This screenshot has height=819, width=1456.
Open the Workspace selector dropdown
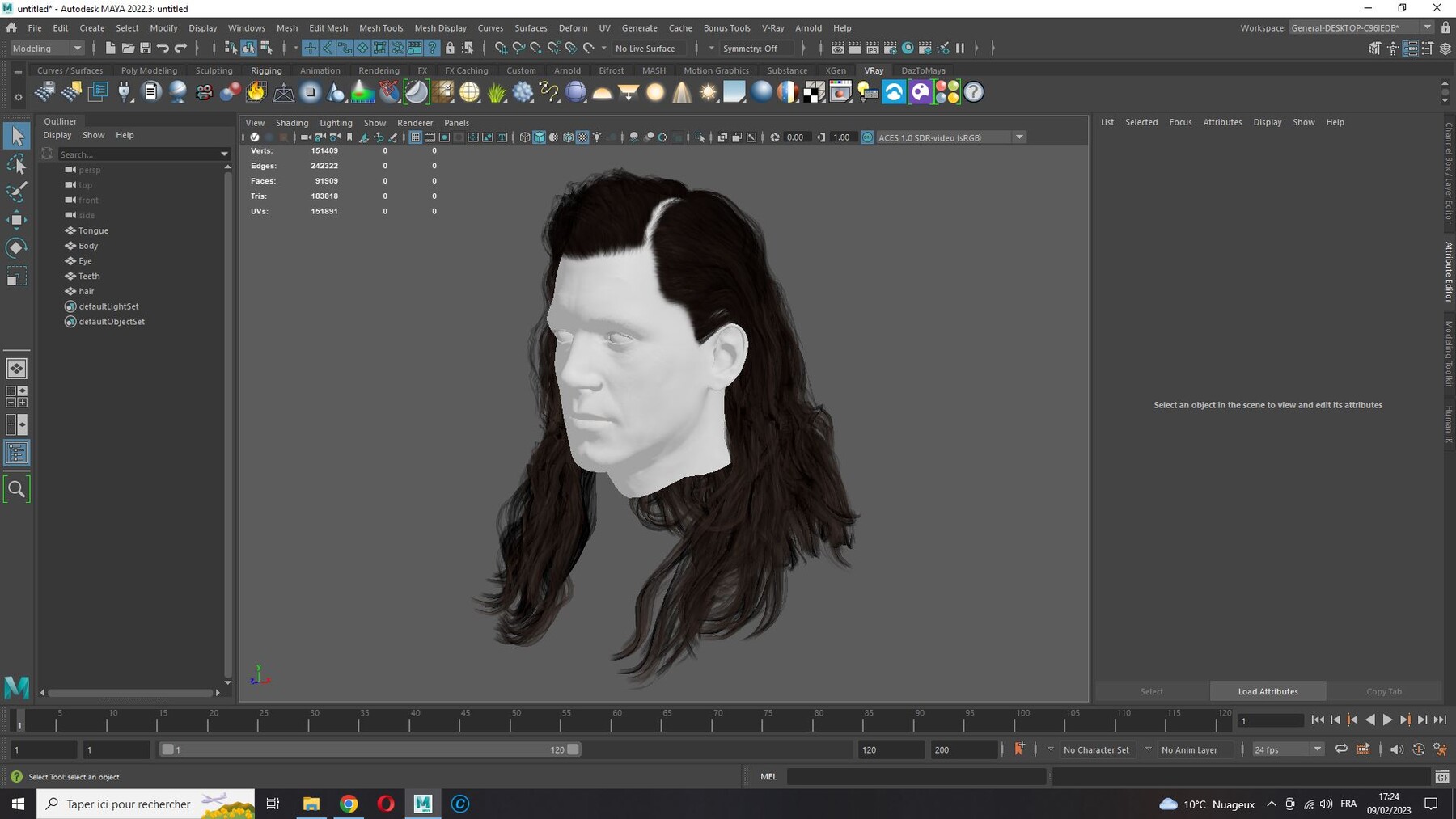pyautogui.click(x=1361, y=27)
